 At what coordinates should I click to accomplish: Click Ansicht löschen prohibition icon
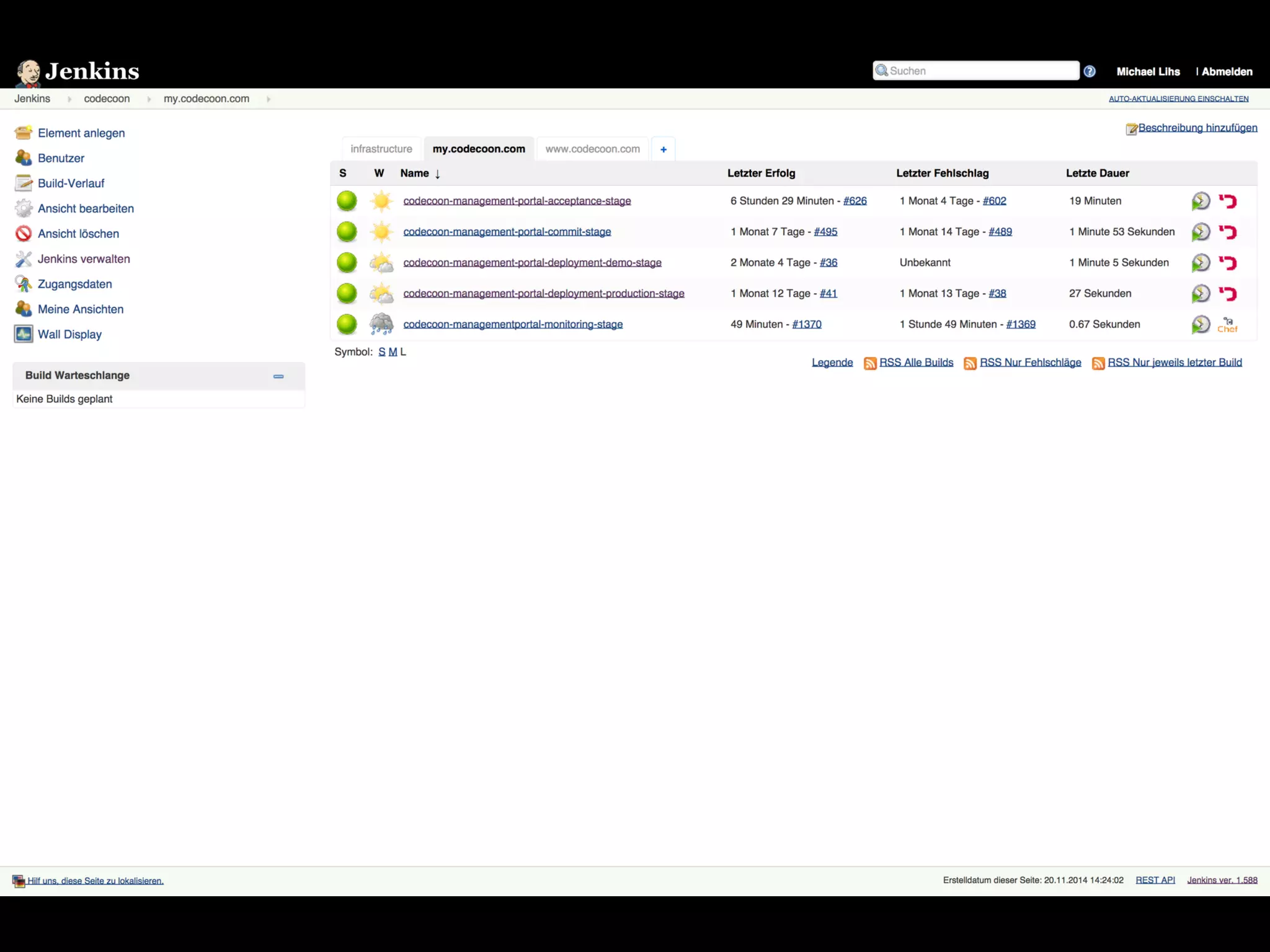[x=24, y=234]
